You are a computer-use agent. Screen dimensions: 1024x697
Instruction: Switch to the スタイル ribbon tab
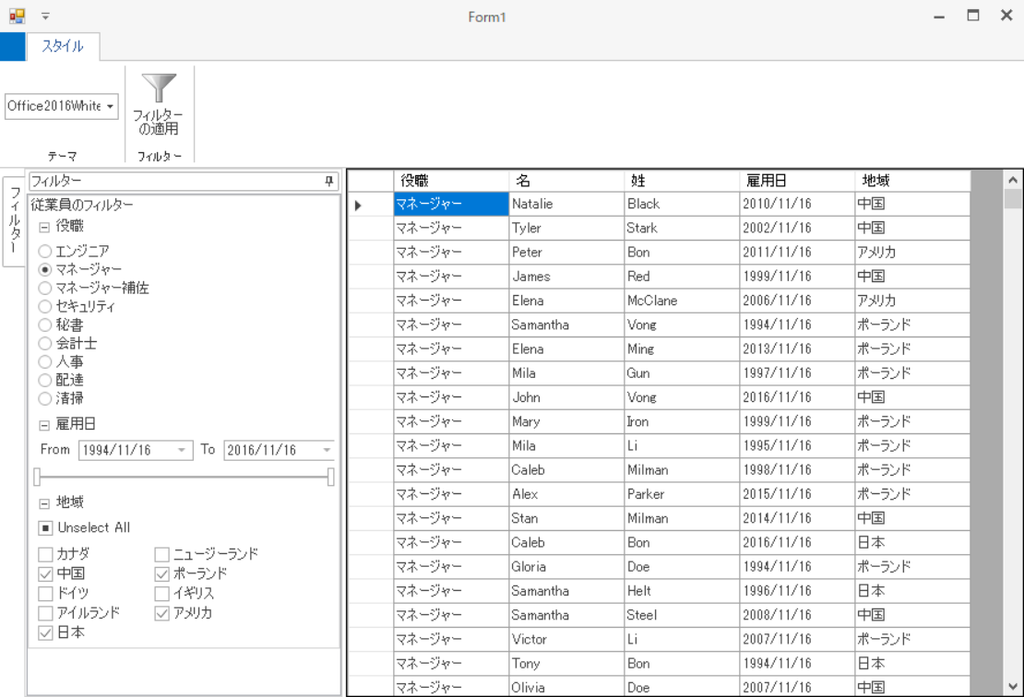pos(63,46)
